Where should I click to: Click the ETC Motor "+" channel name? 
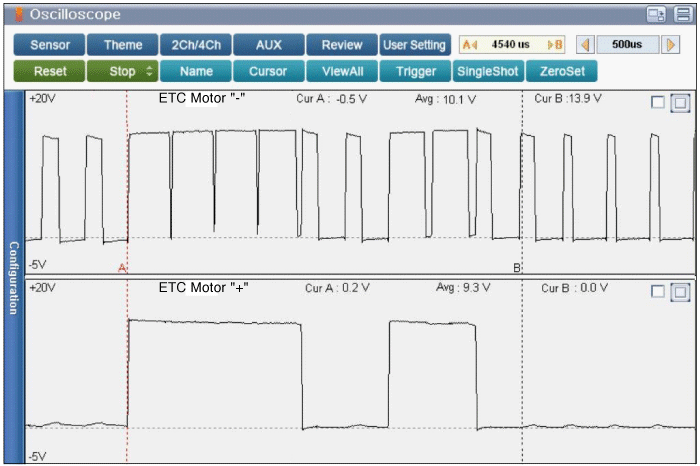click(204, 287)
